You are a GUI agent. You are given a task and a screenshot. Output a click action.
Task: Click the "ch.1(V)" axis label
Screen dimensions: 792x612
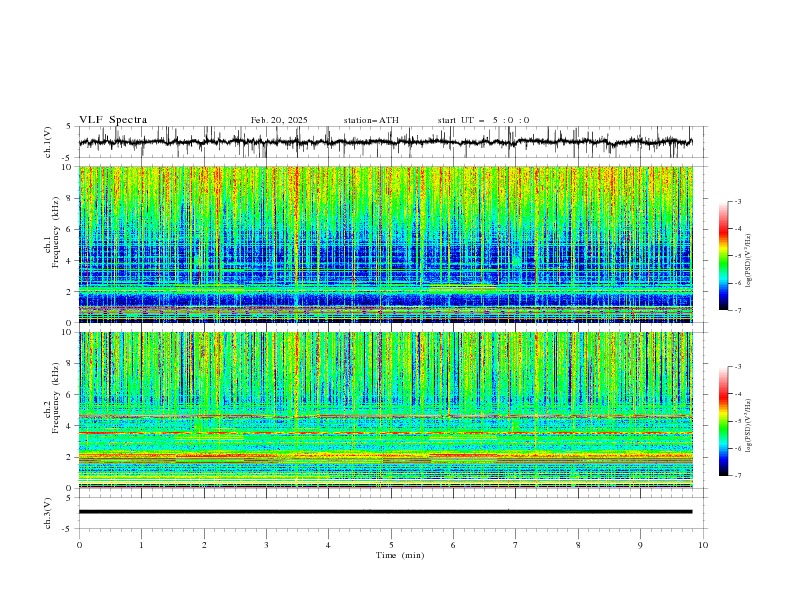48,142
